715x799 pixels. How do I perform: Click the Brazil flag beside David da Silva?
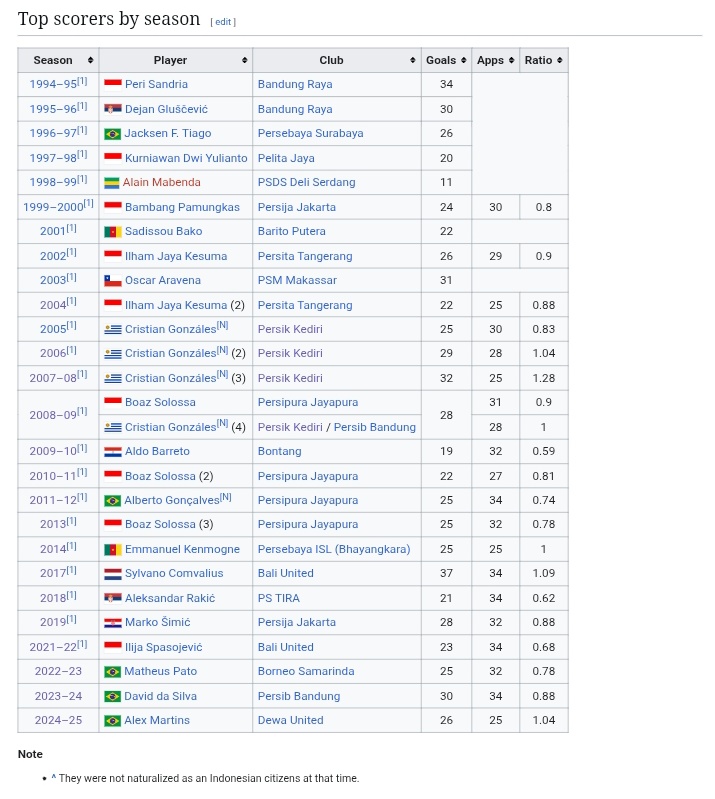coord(113,696)
